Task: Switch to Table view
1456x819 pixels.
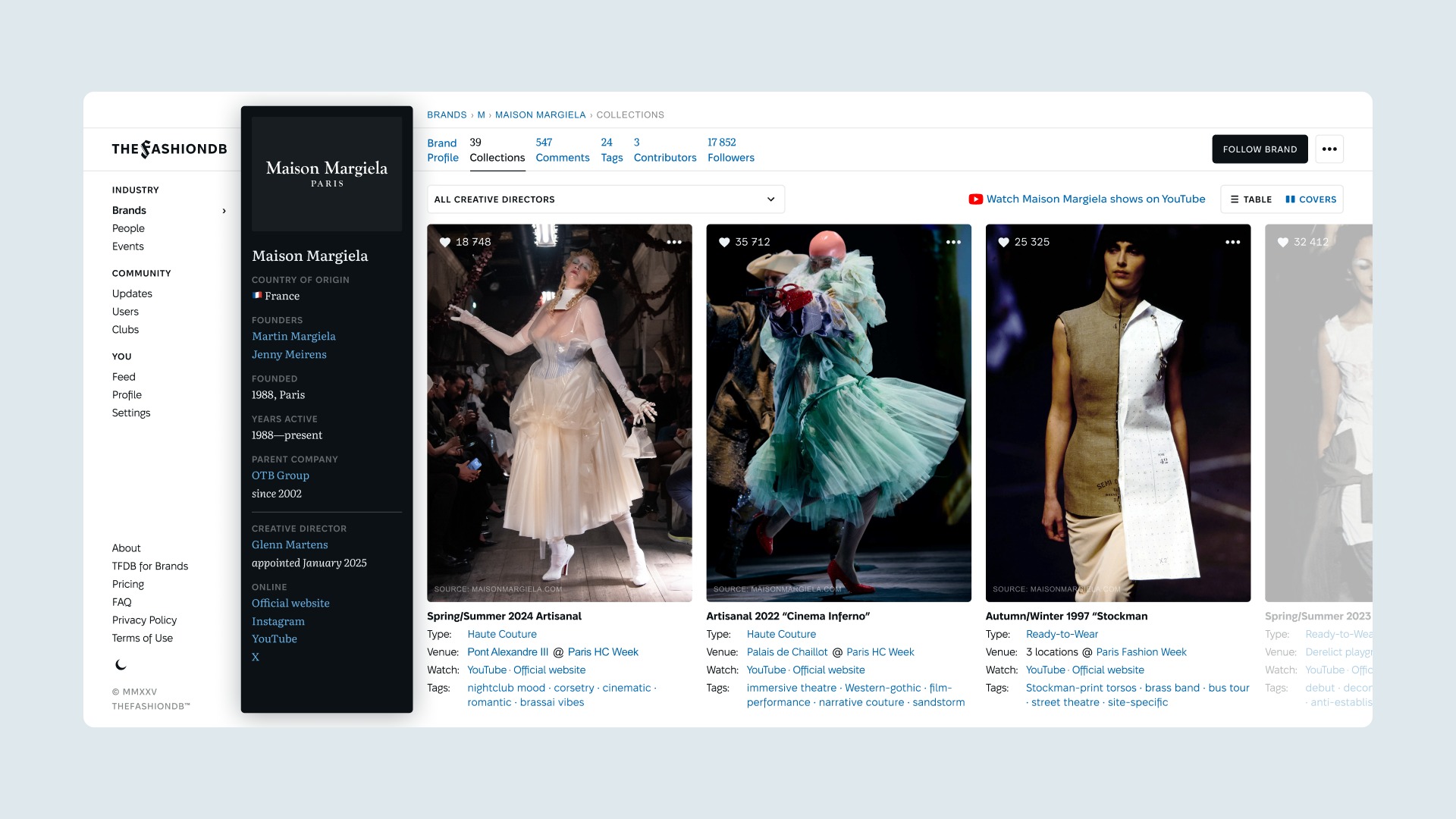Action: point(1251,199)
